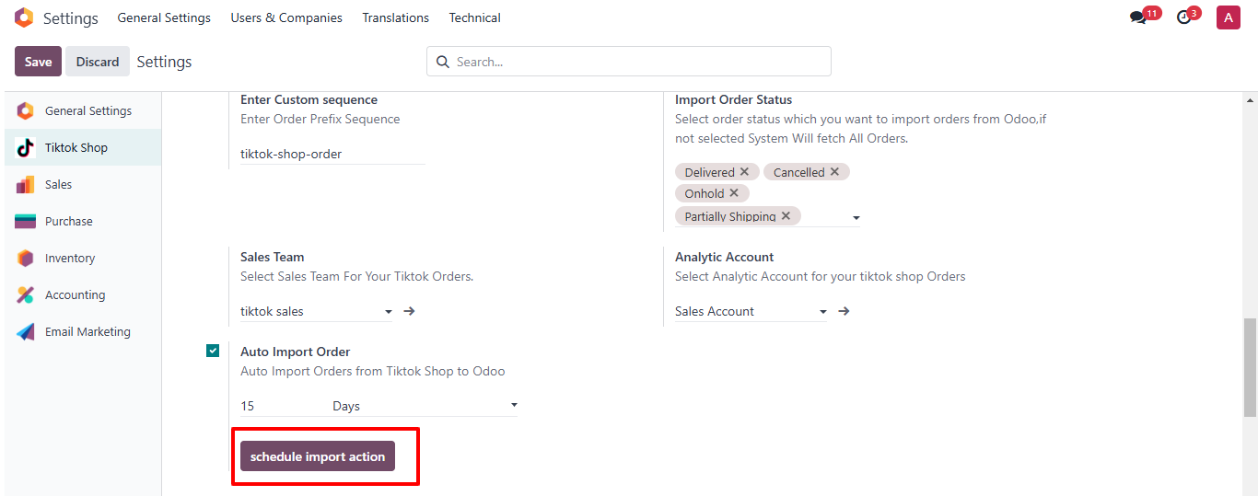This screenshot has height=496, width=1258.
Task: Click the user avatar icon
Action: point(1228,18)
